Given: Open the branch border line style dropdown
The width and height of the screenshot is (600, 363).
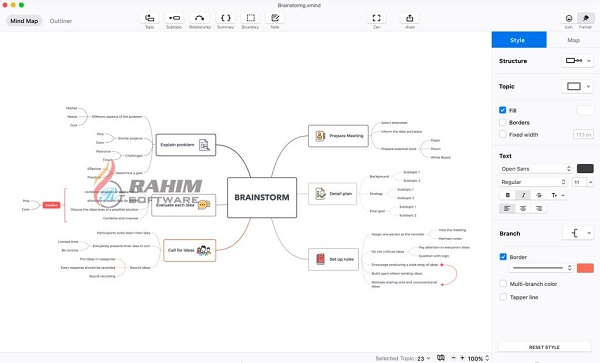Looking at the screenshot, I should pyautogui.click(x=541, y=268).
